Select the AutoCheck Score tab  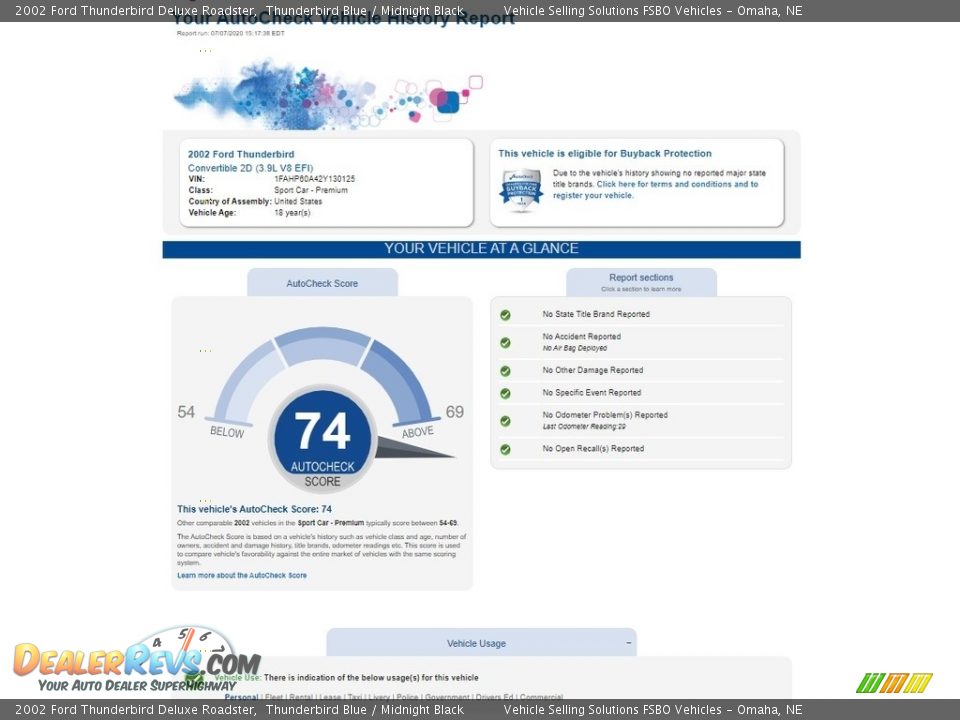click(x=322, y=283)
